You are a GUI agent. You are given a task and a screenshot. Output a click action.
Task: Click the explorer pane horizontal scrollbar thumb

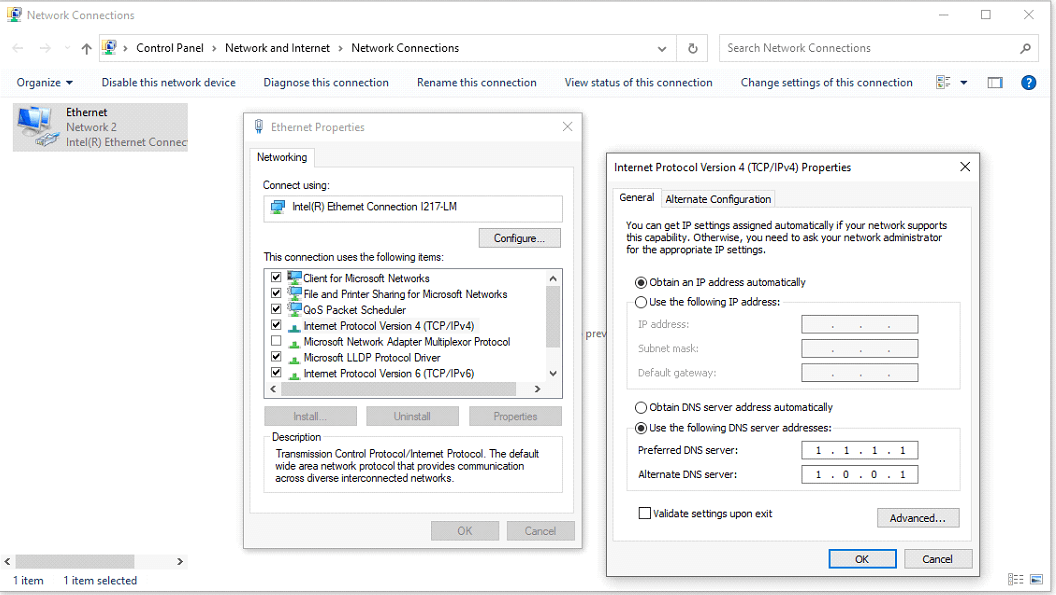pos(75,561)
